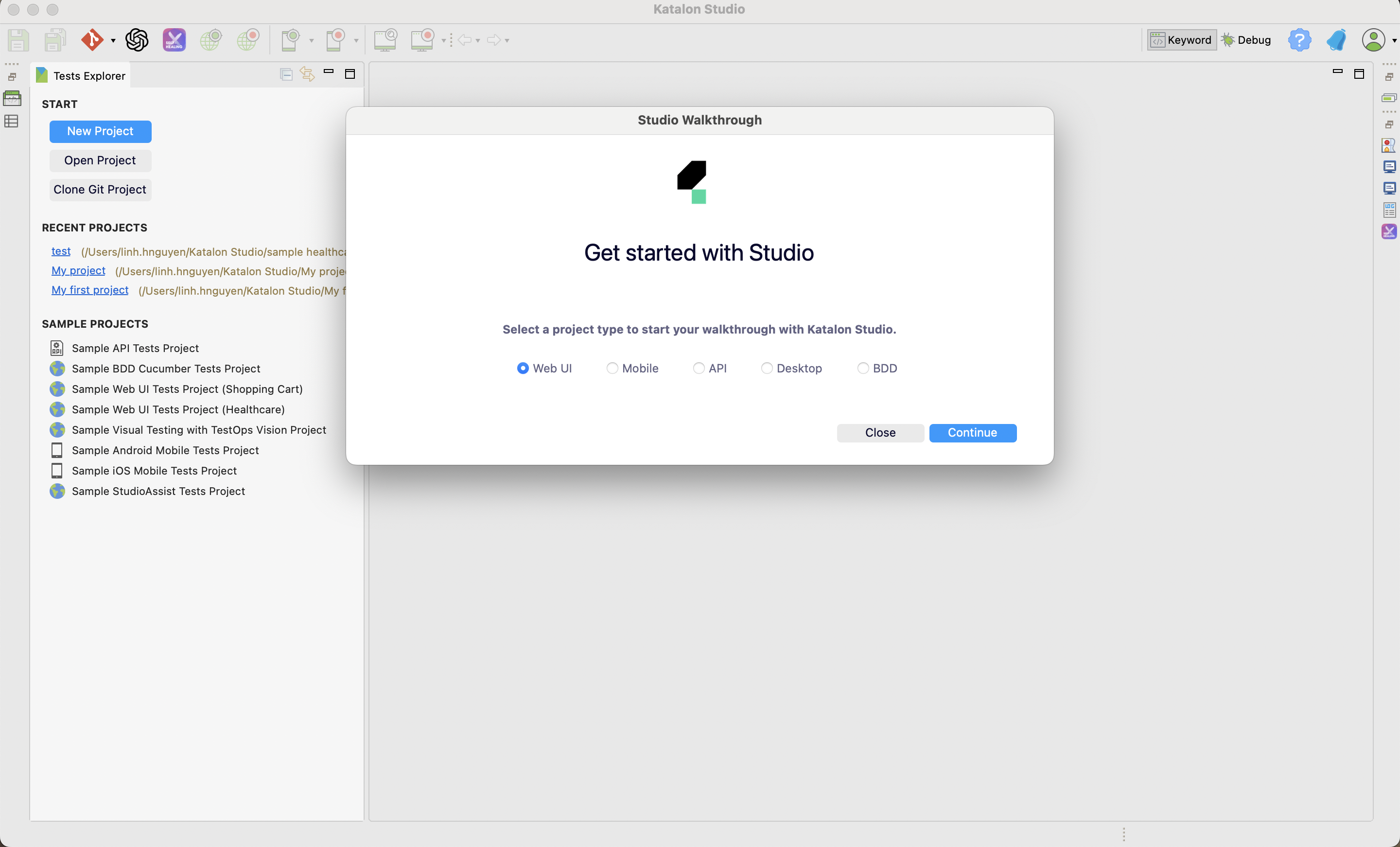Click the New Project button
Viewport: 1400px width, 847px height.
100,131
